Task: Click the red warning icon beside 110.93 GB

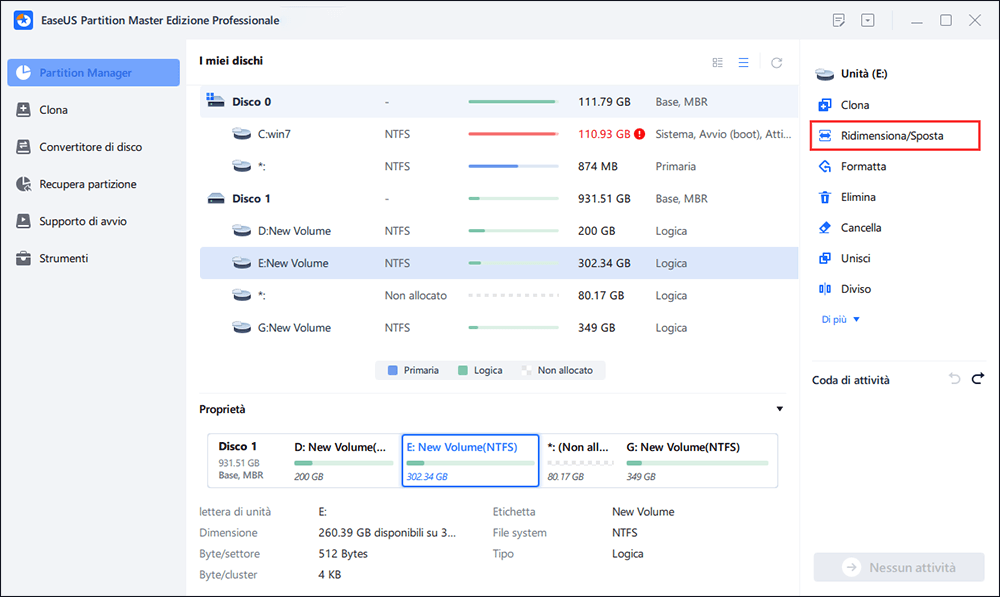Action: click(639, 134)
